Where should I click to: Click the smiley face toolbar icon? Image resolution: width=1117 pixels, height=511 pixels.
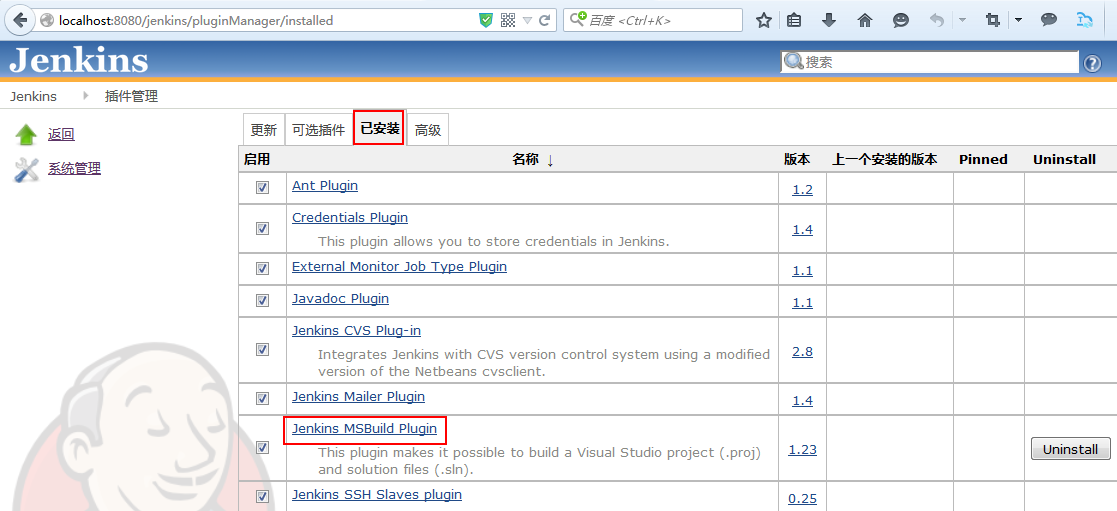(901, 20)
